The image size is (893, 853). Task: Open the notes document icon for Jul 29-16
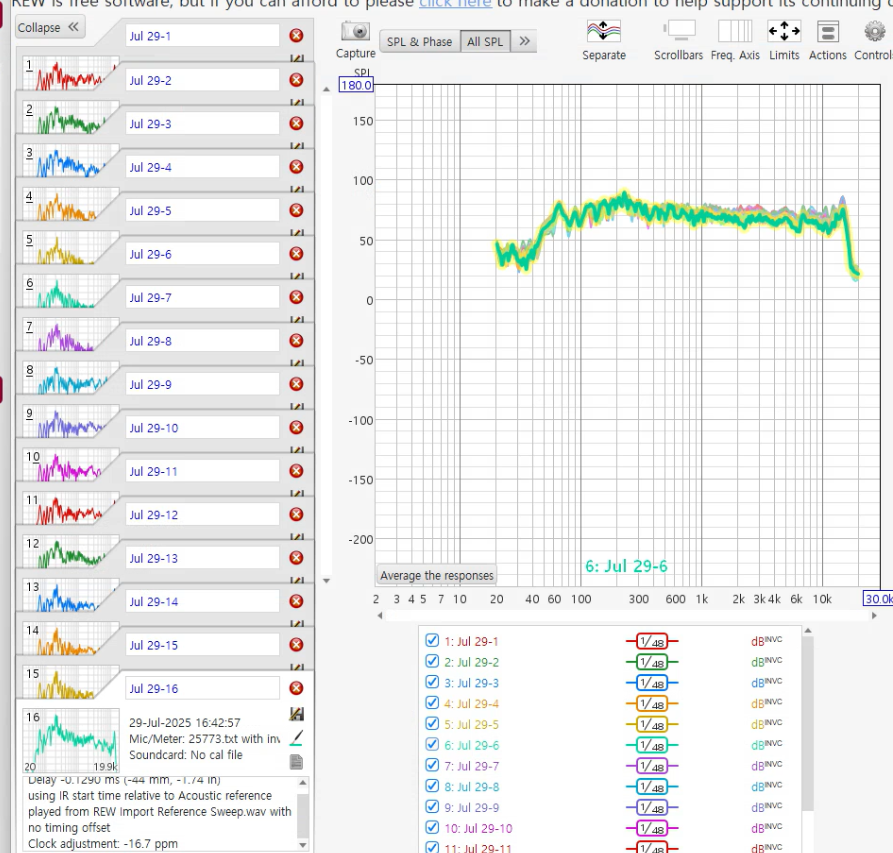[x=297, y=762]
